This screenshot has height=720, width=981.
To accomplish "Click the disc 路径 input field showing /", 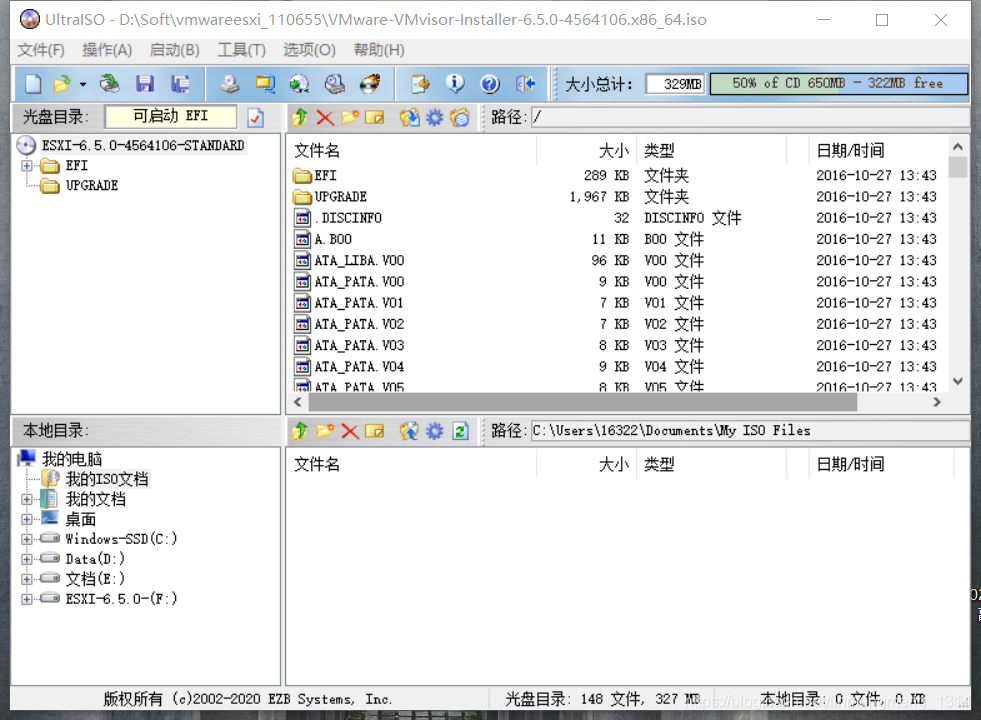I will [750, 117].
